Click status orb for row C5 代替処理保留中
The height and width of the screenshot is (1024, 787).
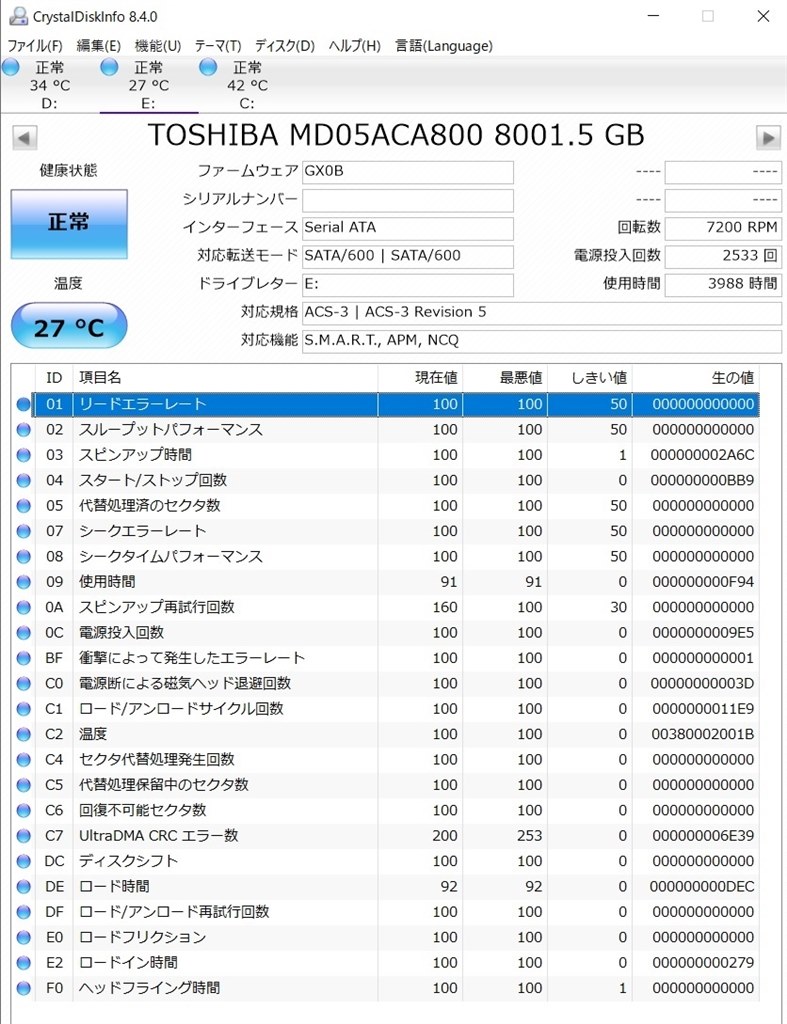coord(24,785)
